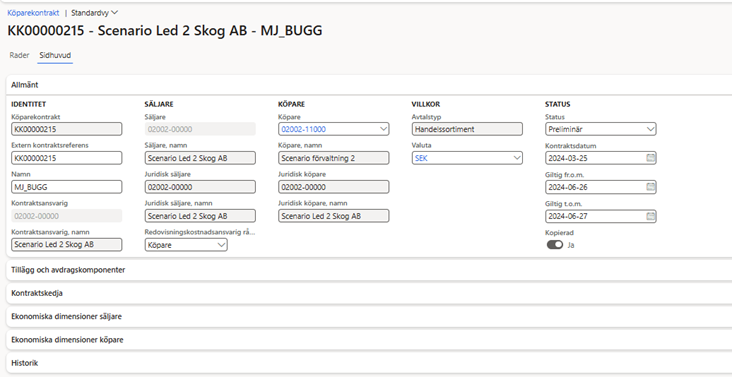
Task: Switch to the Rader tab
Action: (x=19, y=56)
